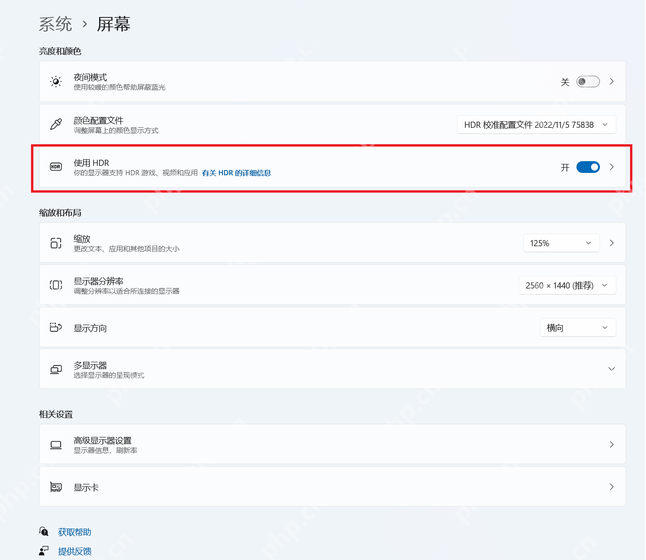This screenshot has width=646, height=560.
Task: Click the HDR badge icon
Action: click(x=56, y=167)
